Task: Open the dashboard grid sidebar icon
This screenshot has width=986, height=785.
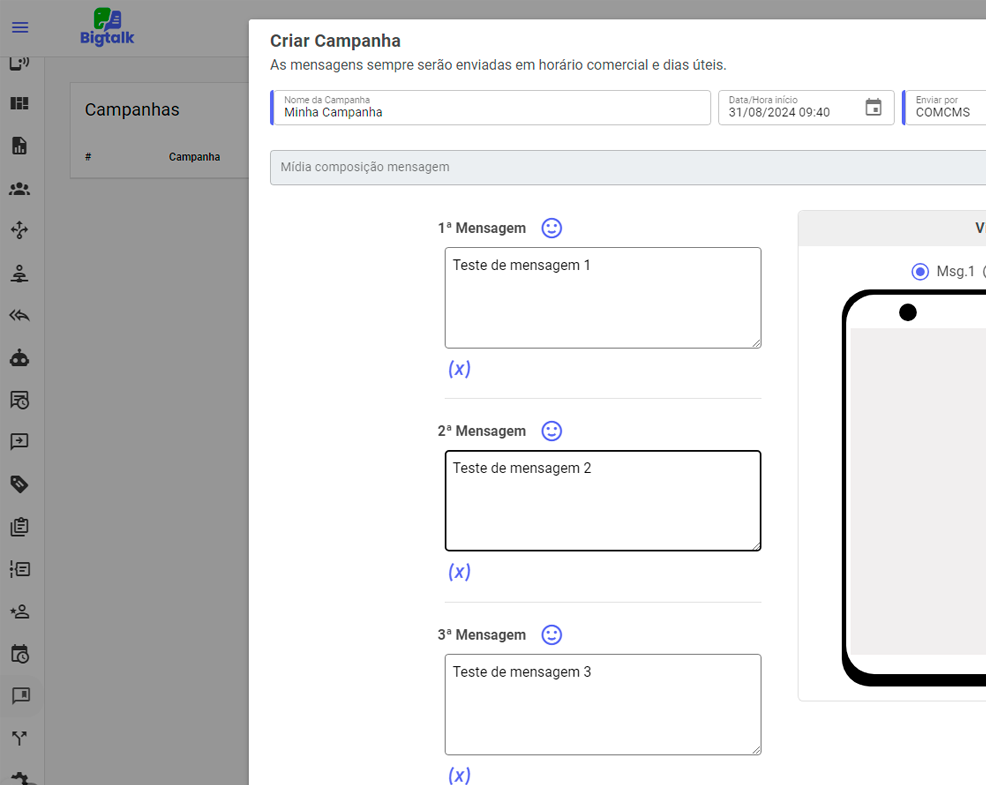Action: (20, 103)
